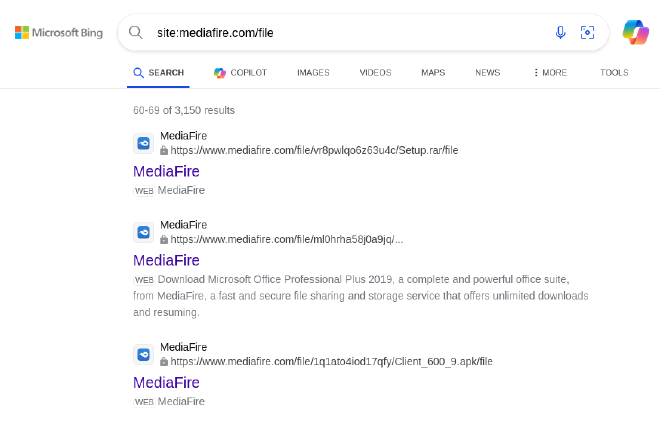
Task: Open the Copilot icon at top right
Action: [x=636, y=32]
